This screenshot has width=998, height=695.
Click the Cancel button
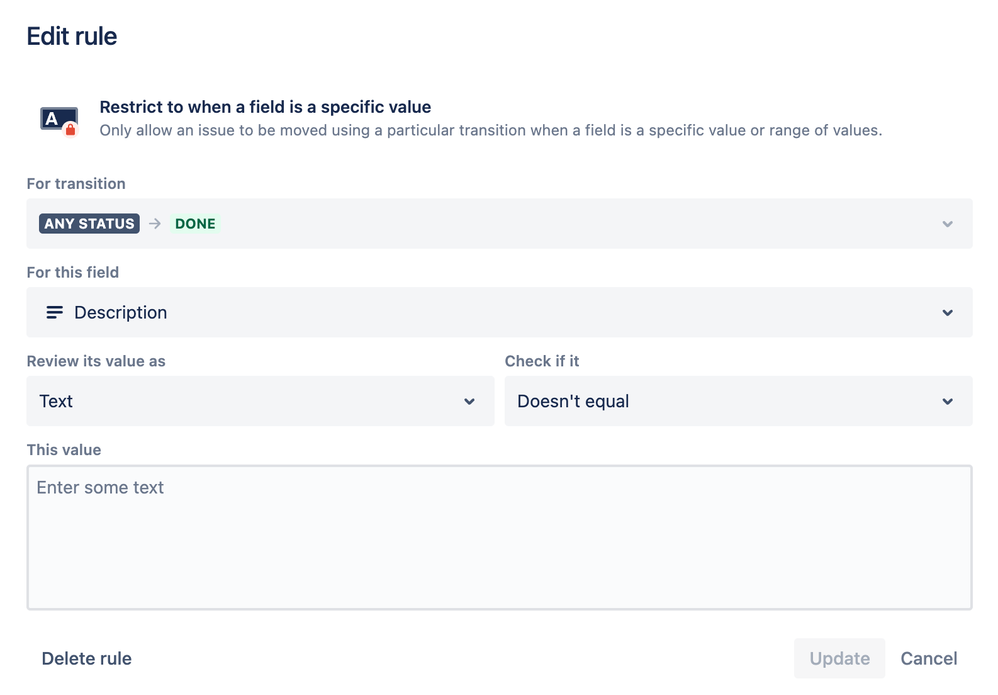(x=929, y=659)
